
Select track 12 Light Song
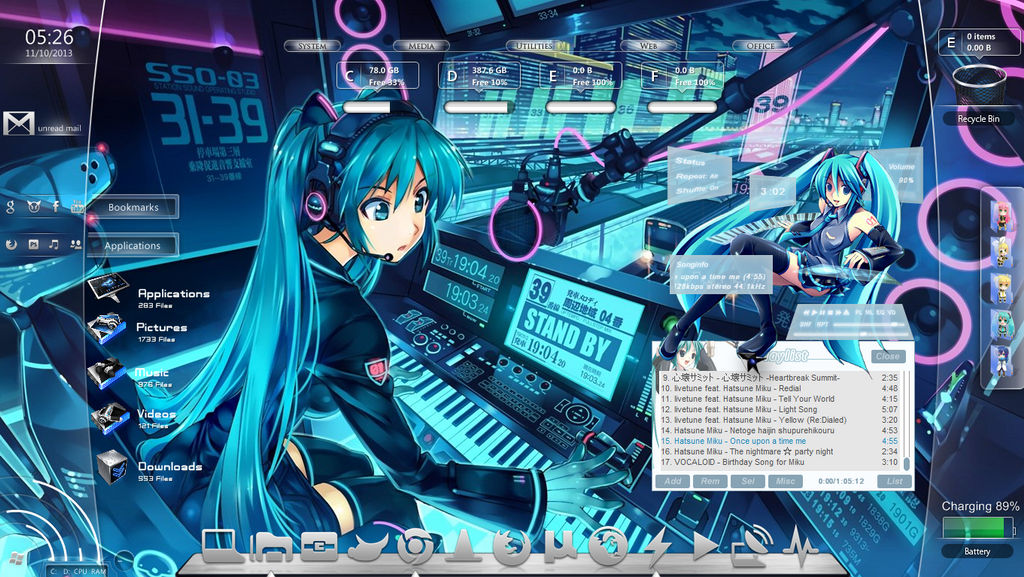pos(778,409)
